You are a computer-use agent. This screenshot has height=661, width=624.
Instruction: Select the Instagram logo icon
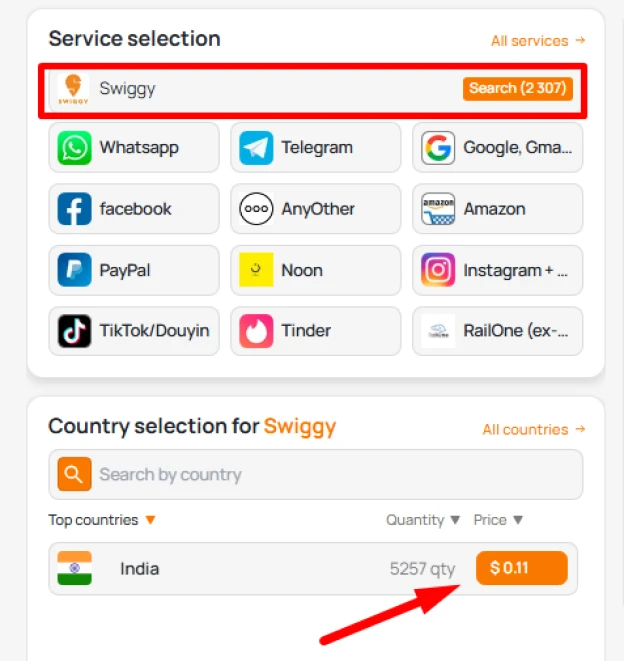pos(438,270)
